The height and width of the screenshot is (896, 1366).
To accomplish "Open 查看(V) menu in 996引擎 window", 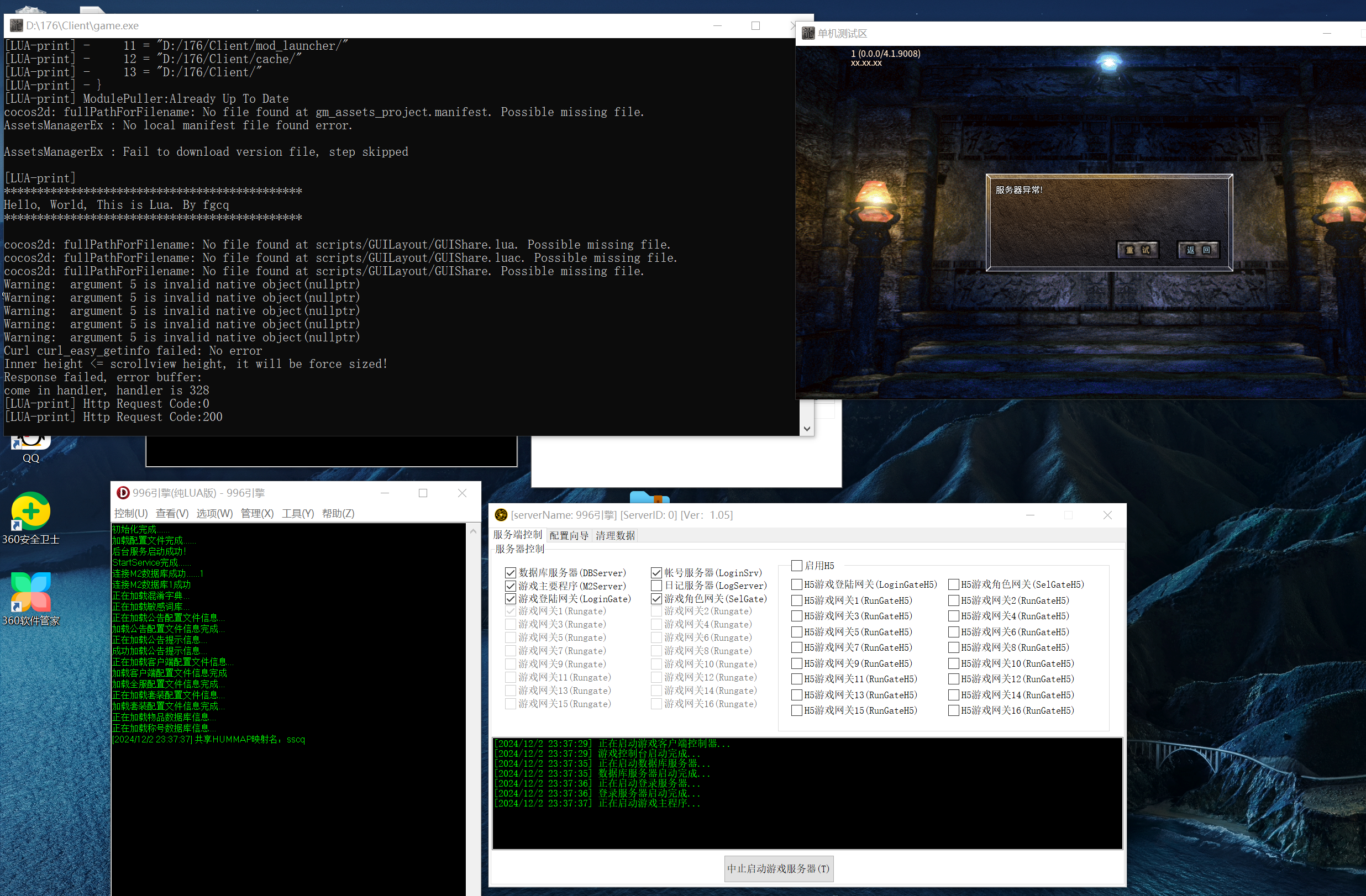I will (x=172, y=513).
